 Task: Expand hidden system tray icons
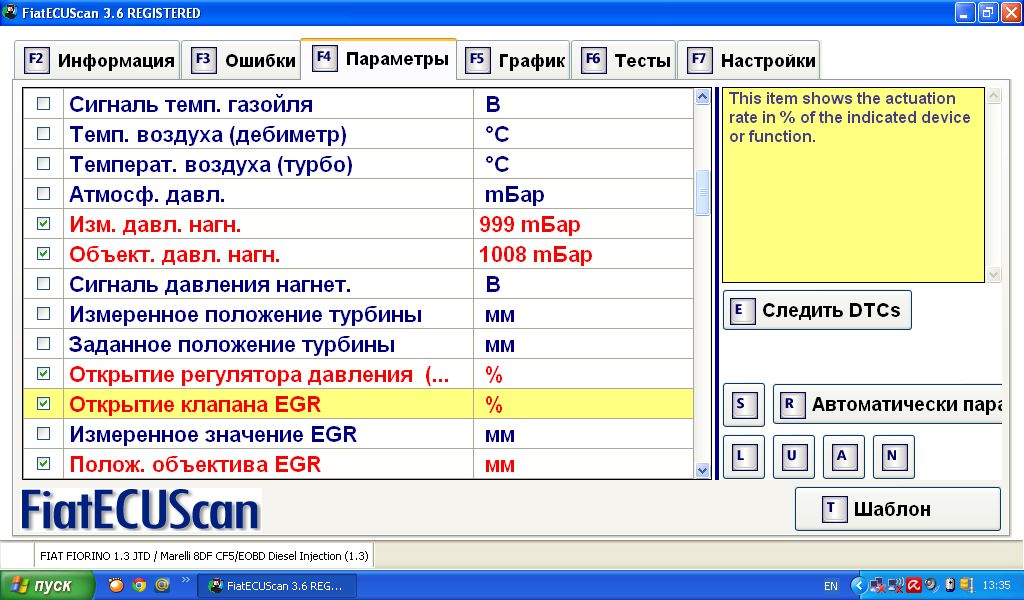coord(857,585)
